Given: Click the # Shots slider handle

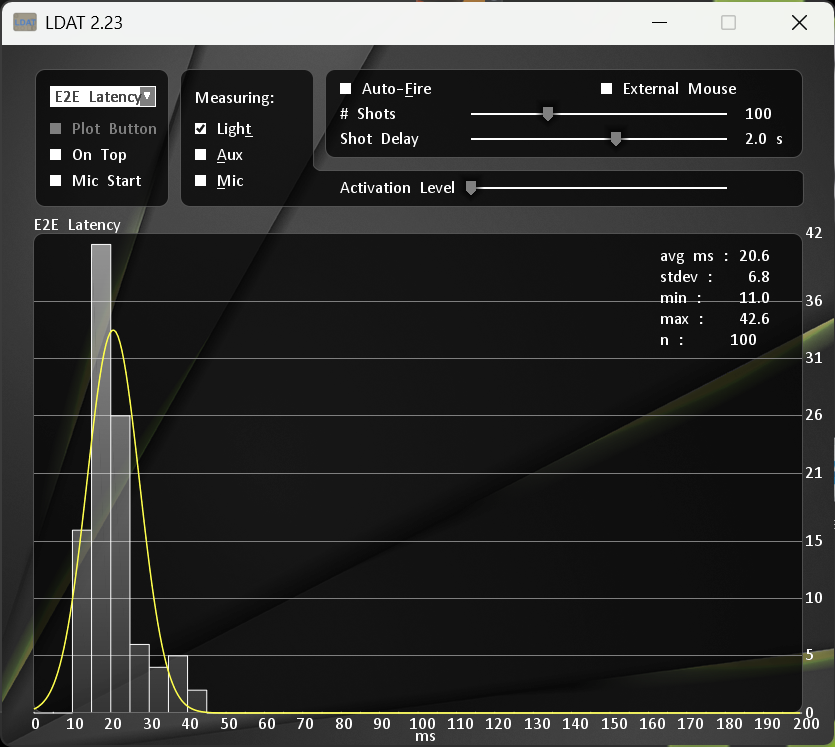Looking at the screenshot, I should coord(547,113).
